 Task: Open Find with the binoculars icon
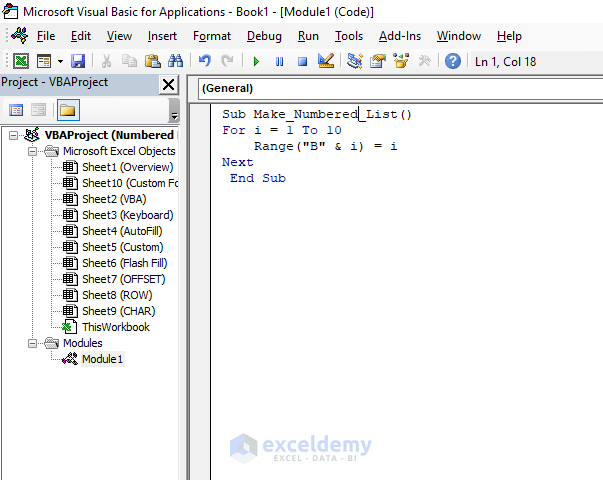point(176,61)
